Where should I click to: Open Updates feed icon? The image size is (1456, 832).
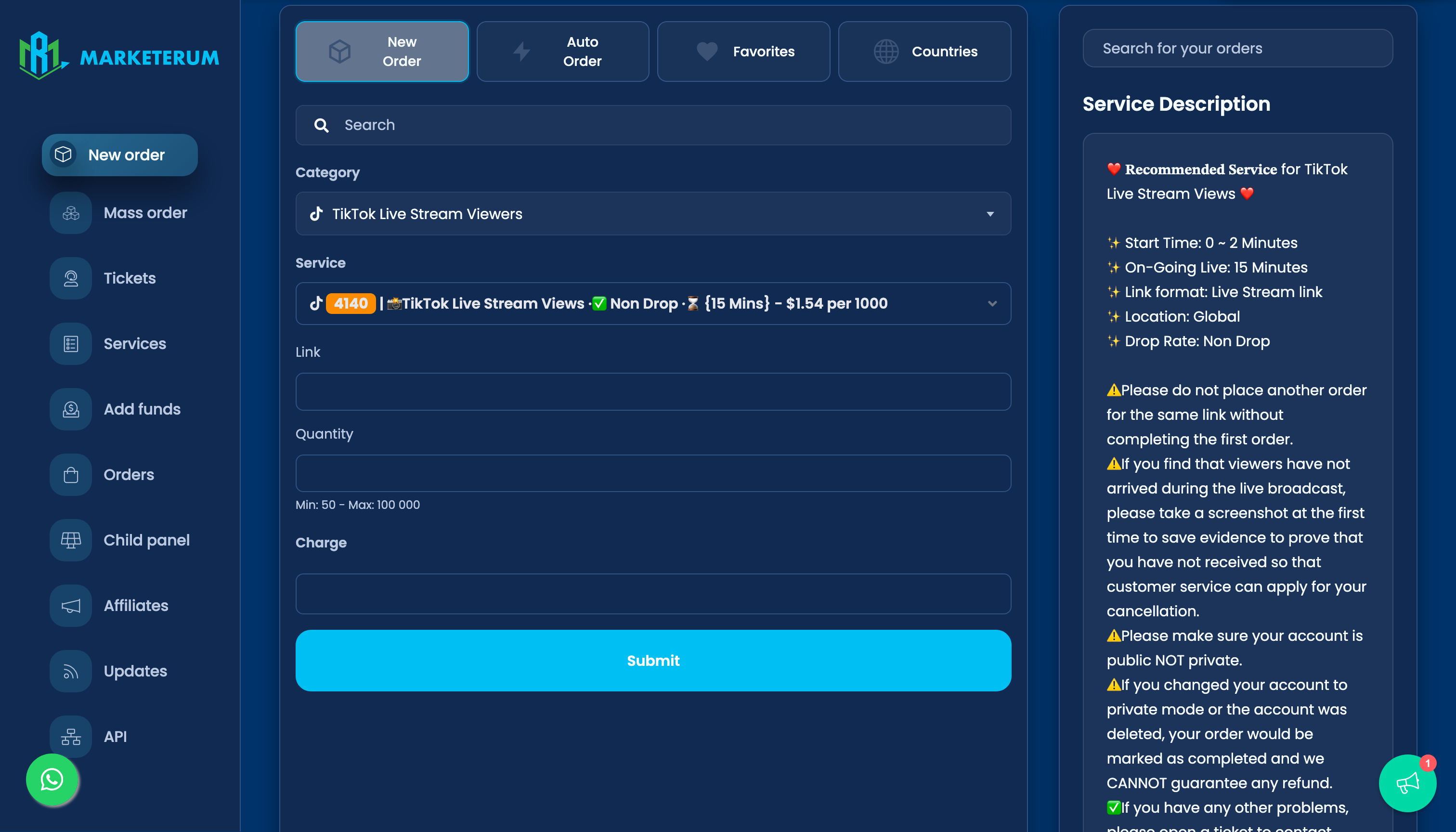click(x=71, y=672)
